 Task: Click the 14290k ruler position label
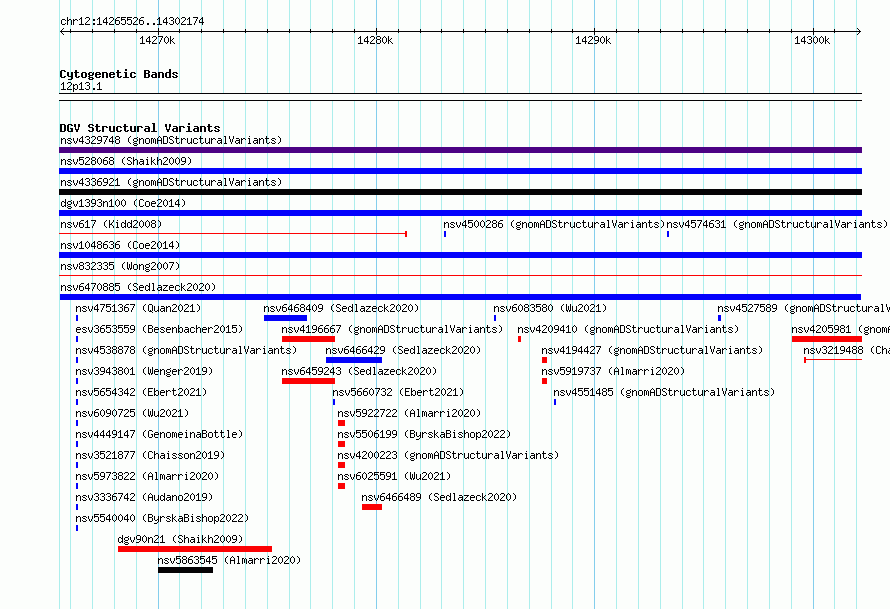coord(593,40)
